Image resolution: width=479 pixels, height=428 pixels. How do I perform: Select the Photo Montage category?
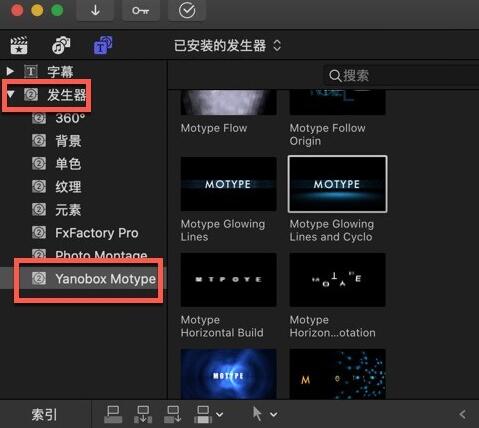[x=101, y=255]
